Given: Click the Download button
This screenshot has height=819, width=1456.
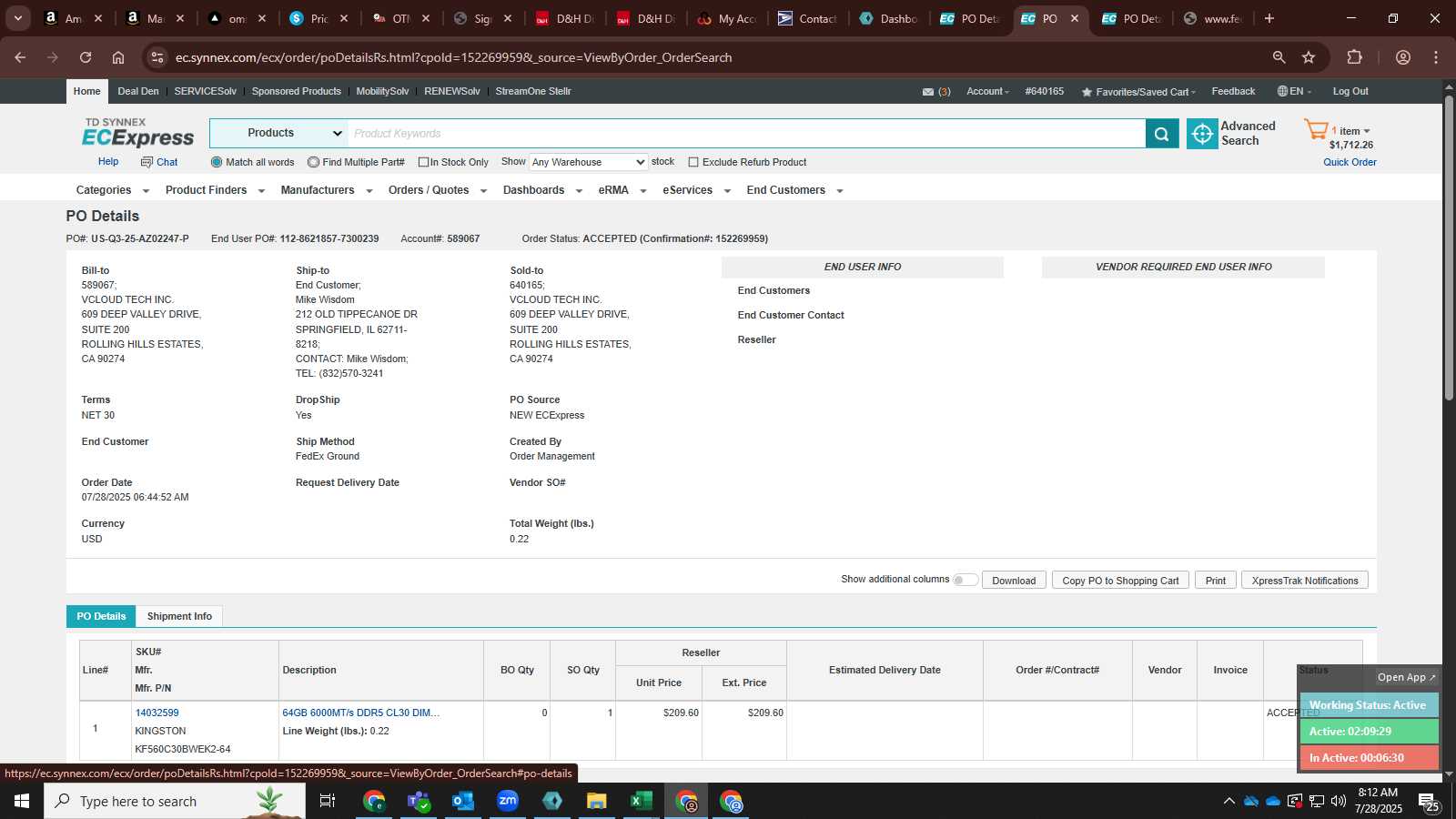Looking at the screenshot, I should [1014, 581].
